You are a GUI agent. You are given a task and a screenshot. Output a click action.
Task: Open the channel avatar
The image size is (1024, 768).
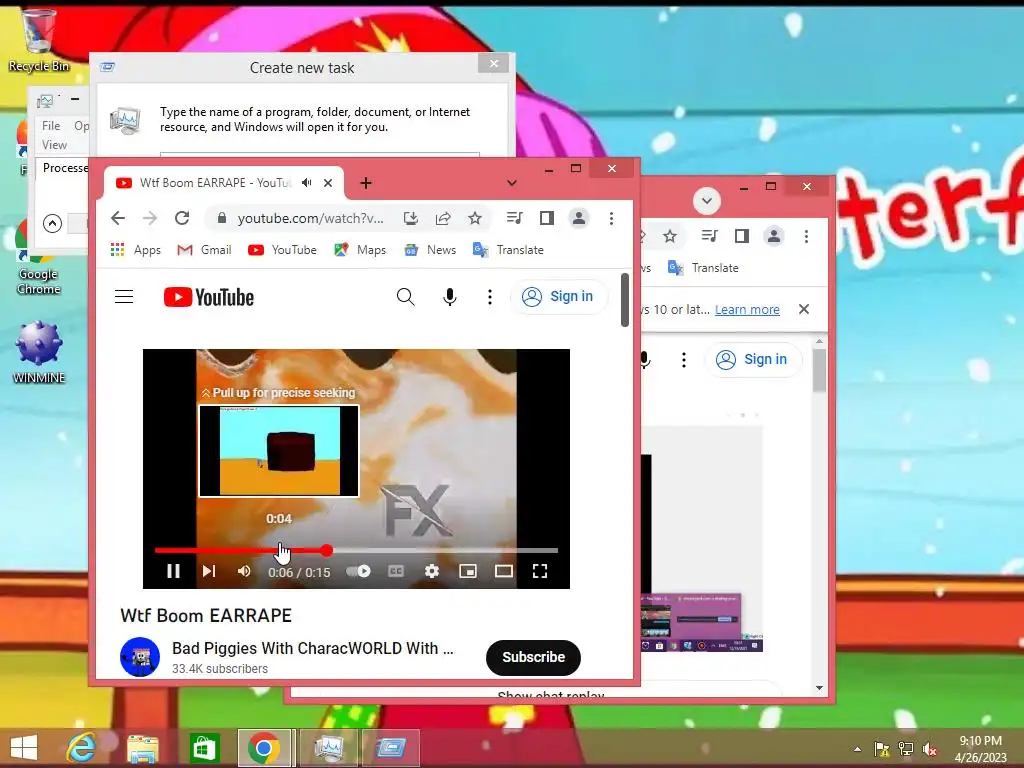pos(140,657)
